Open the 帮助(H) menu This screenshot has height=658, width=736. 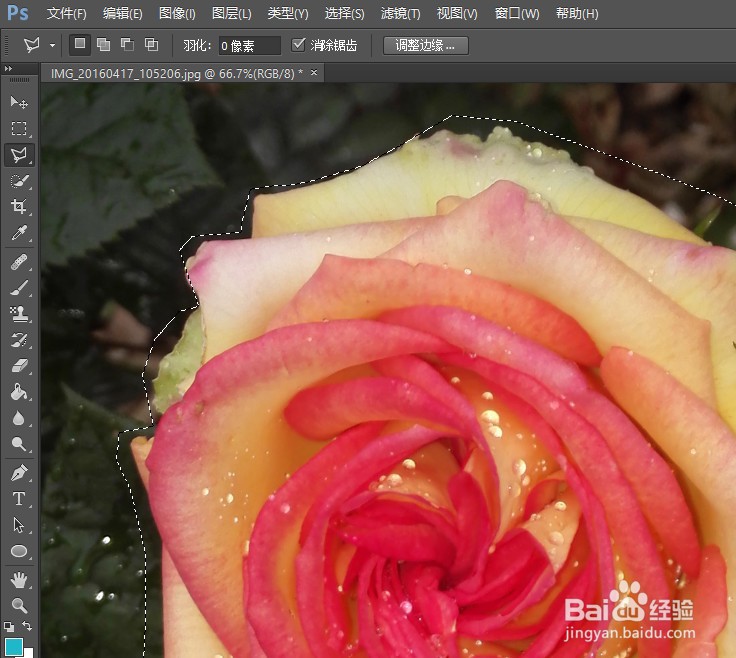point(577,14)
